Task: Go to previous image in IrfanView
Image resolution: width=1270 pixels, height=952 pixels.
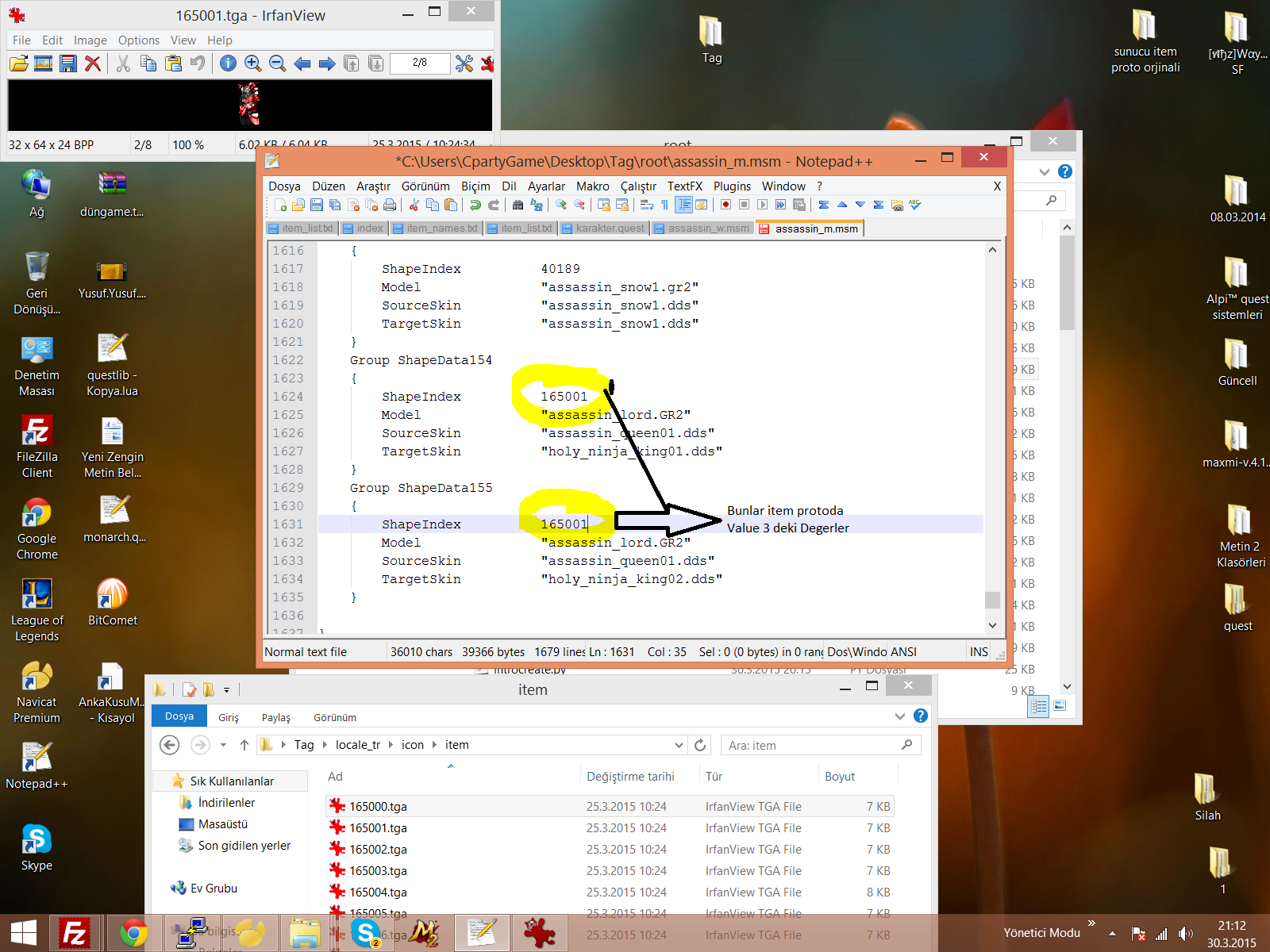Action: [x=302, y=63]
